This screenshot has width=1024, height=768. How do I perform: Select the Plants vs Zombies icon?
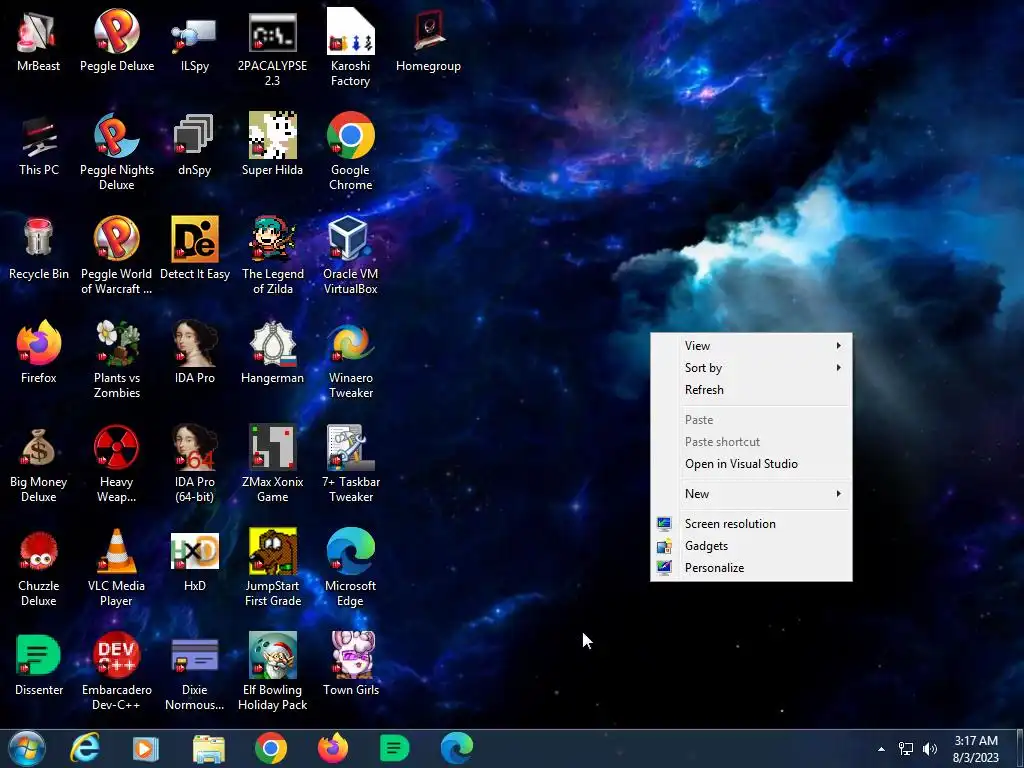point(117,359)
